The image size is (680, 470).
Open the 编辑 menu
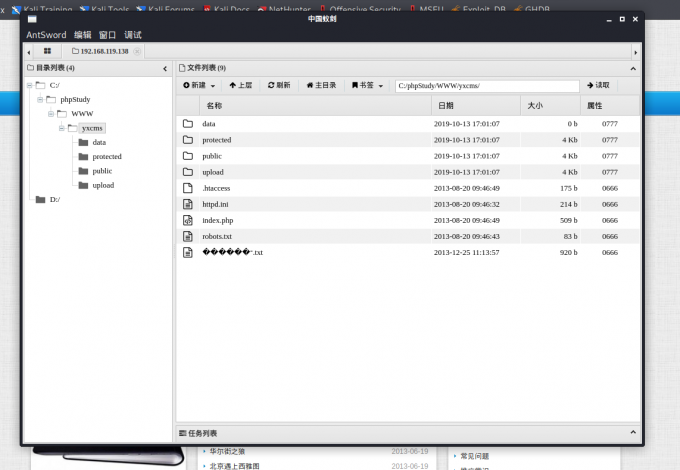tap(82, 35)
